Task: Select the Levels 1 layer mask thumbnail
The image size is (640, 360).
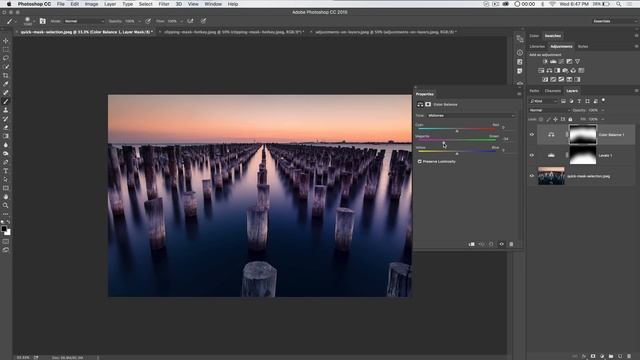Action: (x=582, y=155)
